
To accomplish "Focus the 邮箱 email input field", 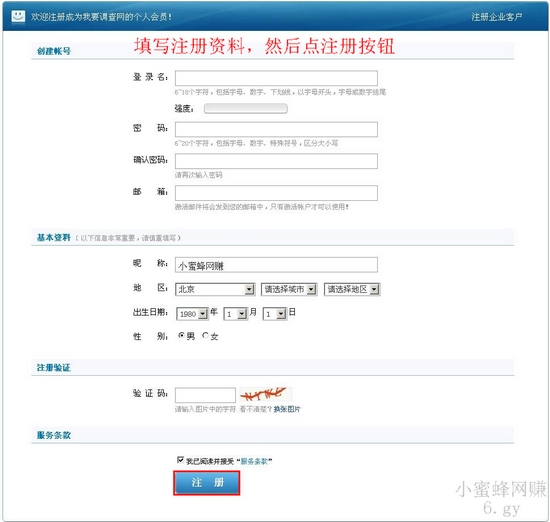I will [276, 193].
